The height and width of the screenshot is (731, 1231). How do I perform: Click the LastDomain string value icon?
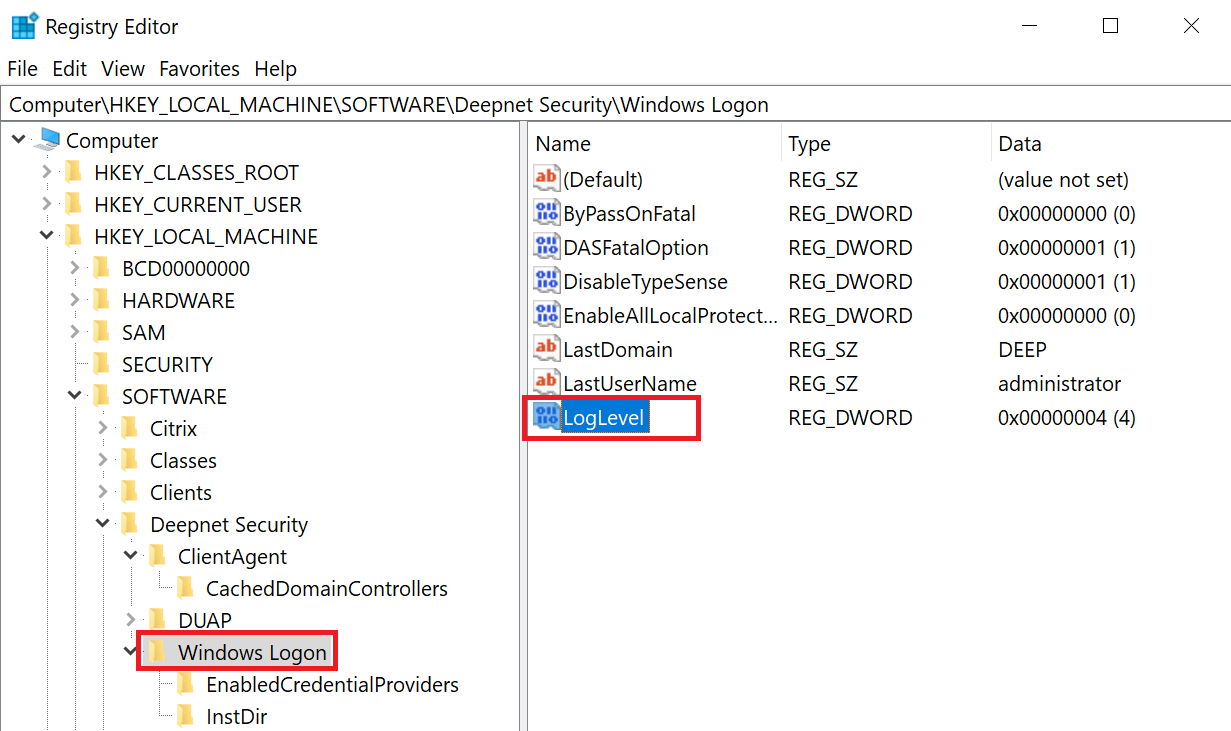click(x=547, y=349)
